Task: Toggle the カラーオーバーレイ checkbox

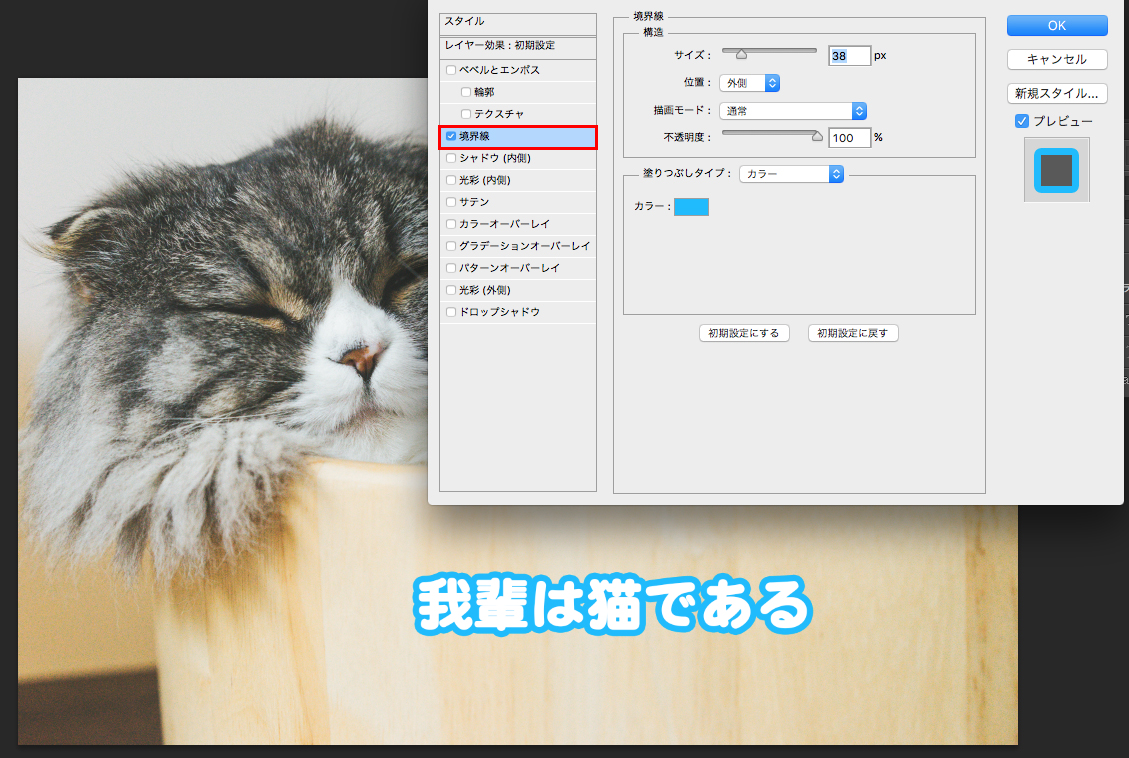Action: pyautogui.click(x=451, y=224)
